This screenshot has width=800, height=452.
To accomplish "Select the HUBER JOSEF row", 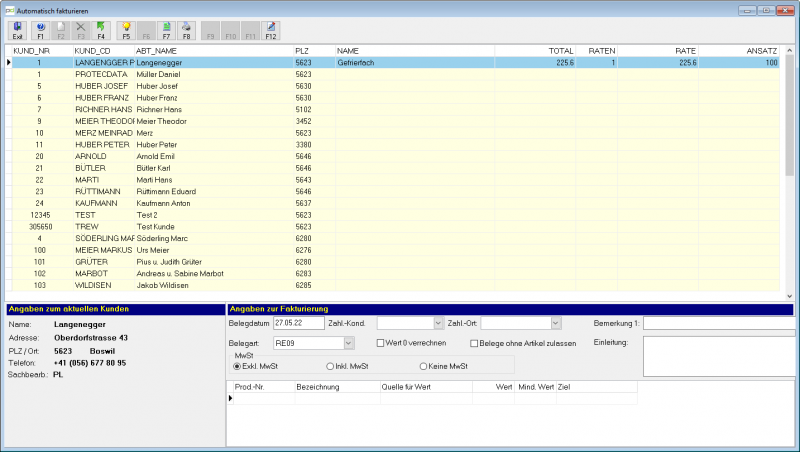I will tap(395, 86).
